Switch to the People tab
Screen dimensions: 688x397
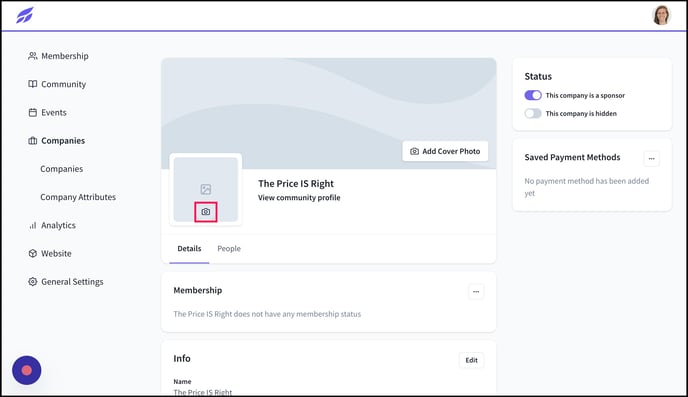click(229, 249)
